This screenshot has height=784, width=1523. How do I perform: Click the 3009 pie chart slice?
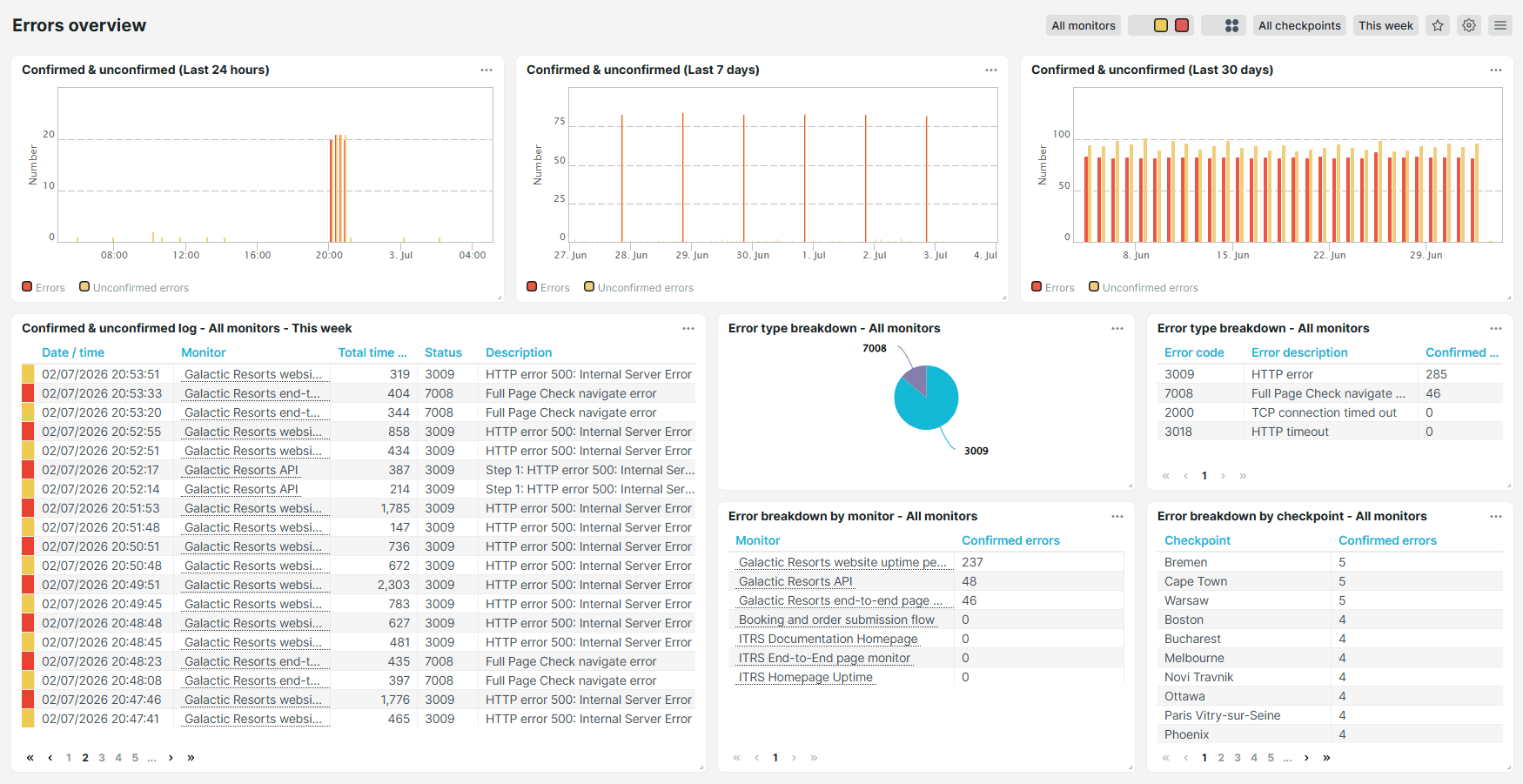929,406
